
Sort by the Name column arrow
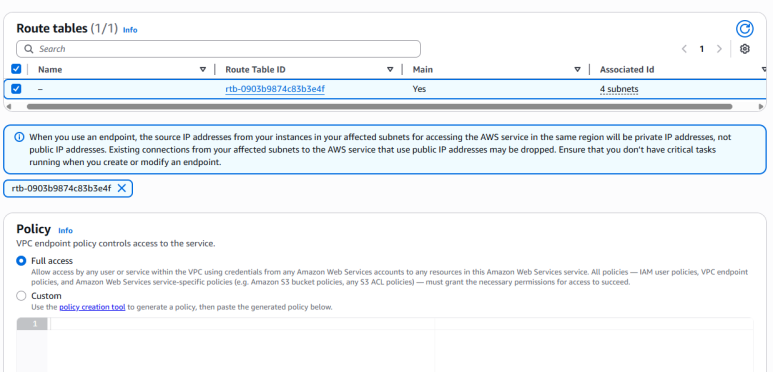(203, 69)
